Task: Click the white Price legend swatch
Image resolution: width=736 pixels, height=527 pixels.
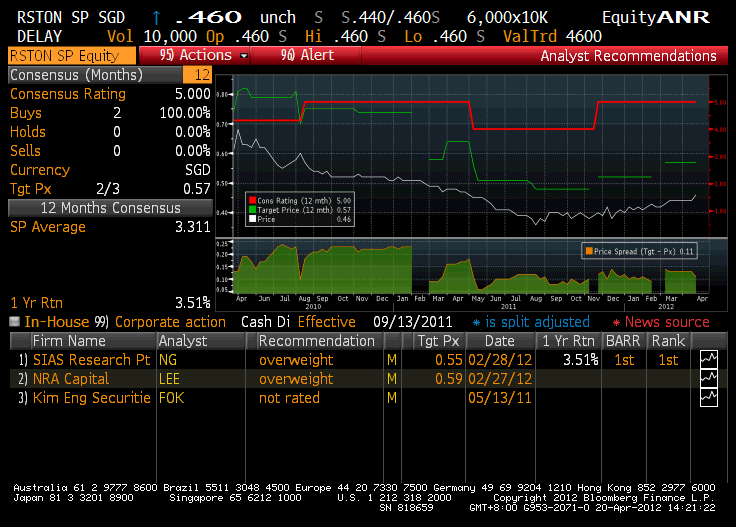Action: 253,219
